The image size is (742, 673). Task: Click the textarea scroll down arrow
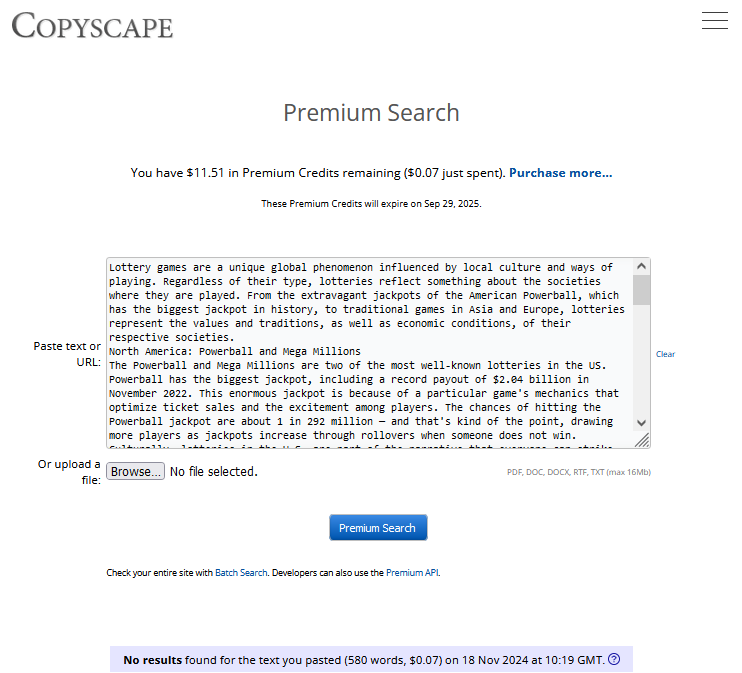641,423
